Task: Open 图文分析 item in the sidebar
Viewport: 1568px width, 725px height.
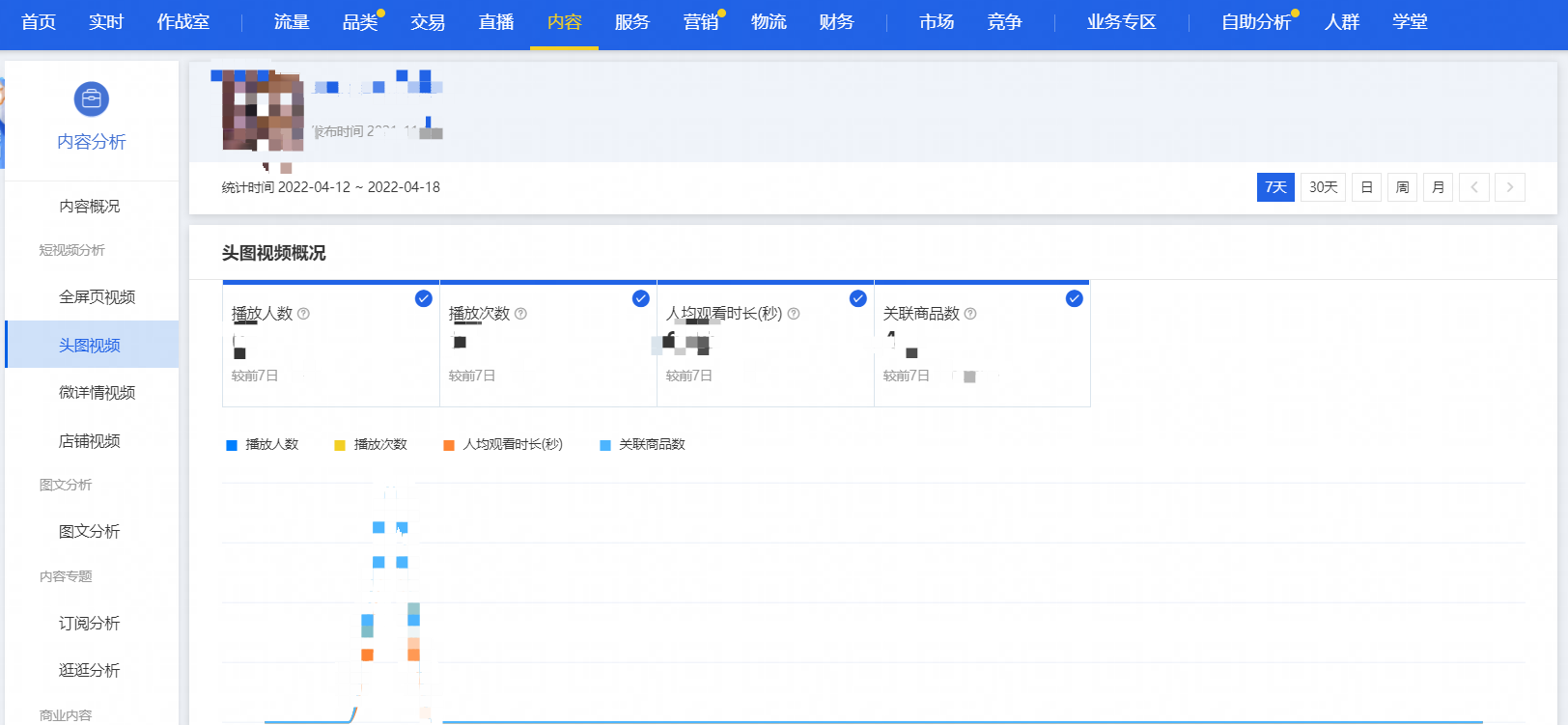Action: point(92,532)
